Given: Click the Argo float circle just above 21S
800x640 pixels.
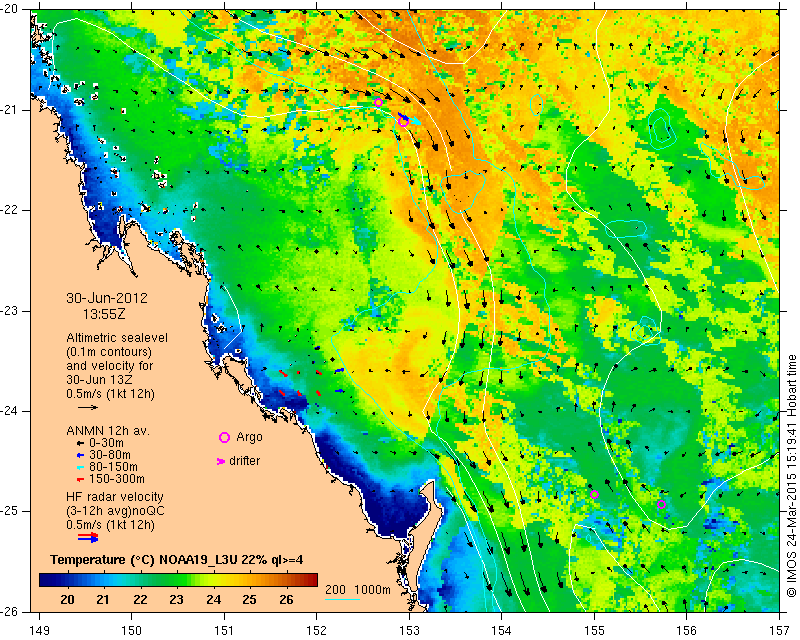Looking at the screenshot, I should click(378, 103).
